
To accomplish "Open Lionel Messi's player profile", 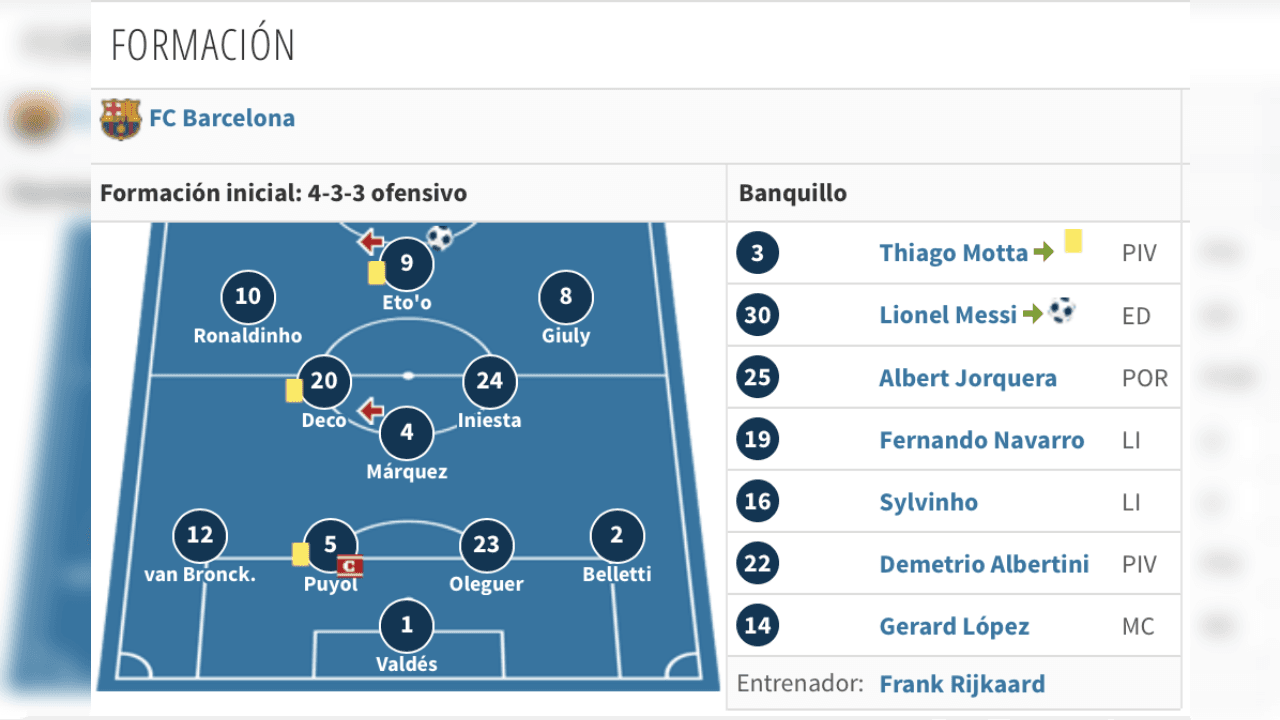I will tap(947, 315).
